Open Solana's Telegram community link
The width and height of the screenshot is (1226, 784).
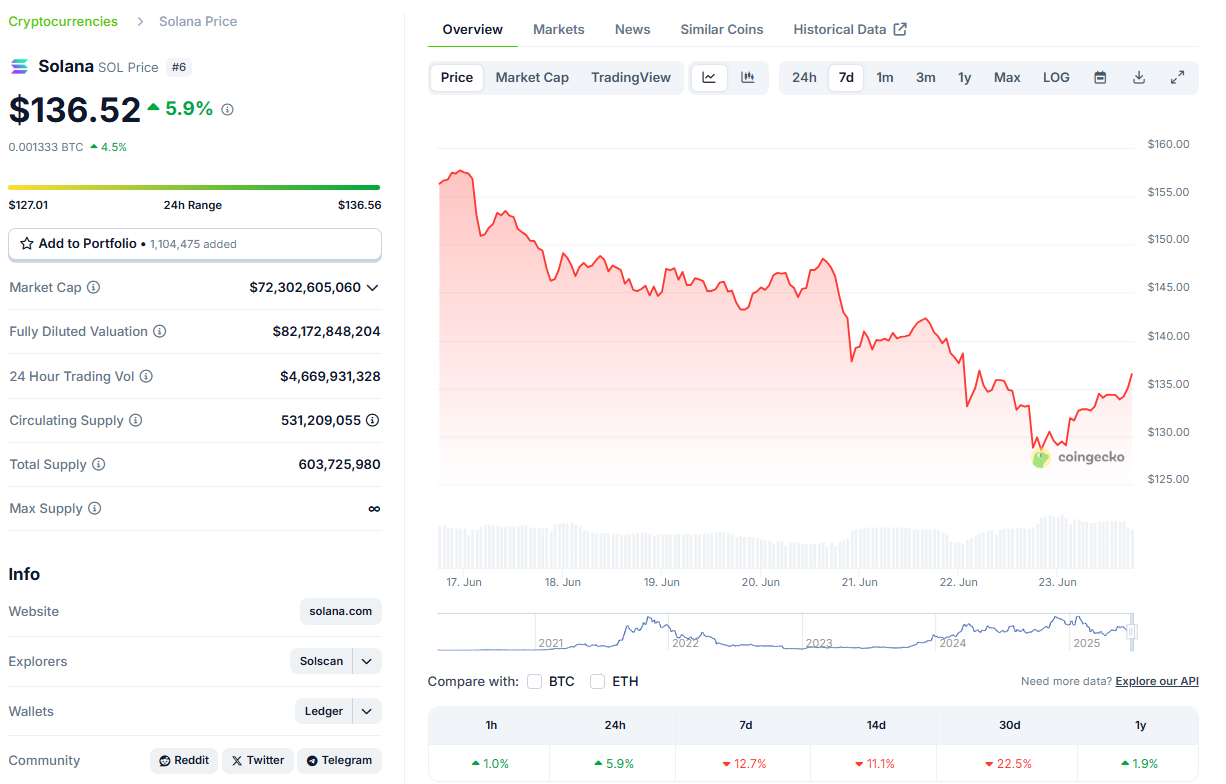pos(340,761)
